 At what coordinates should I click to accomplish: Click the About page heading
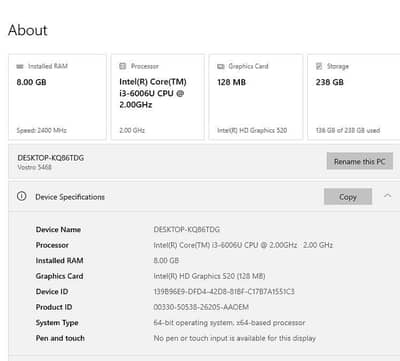click(x=28, y=30)
